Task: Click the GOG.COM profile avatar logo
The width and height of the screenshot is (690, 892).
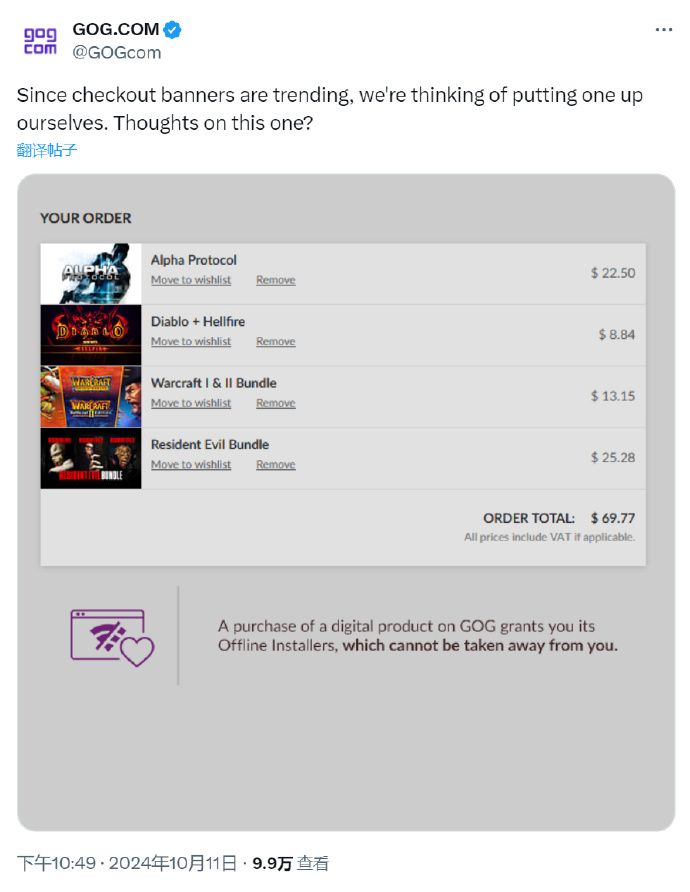Action: pos(40,40)
